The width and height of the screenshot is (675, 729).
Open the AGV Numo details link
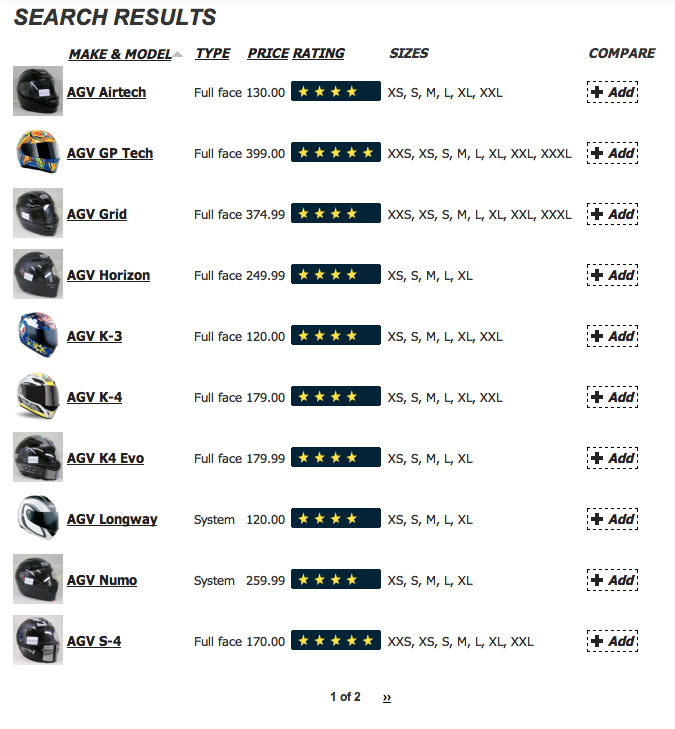coord(102,580)
